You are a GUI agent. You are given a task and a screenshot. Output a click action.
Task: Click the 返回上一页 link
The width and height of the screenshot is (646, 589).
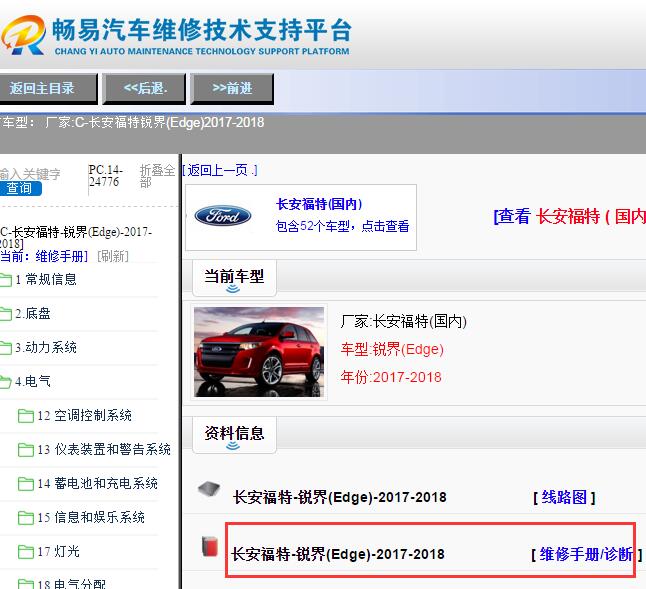[x=220, y=170]
